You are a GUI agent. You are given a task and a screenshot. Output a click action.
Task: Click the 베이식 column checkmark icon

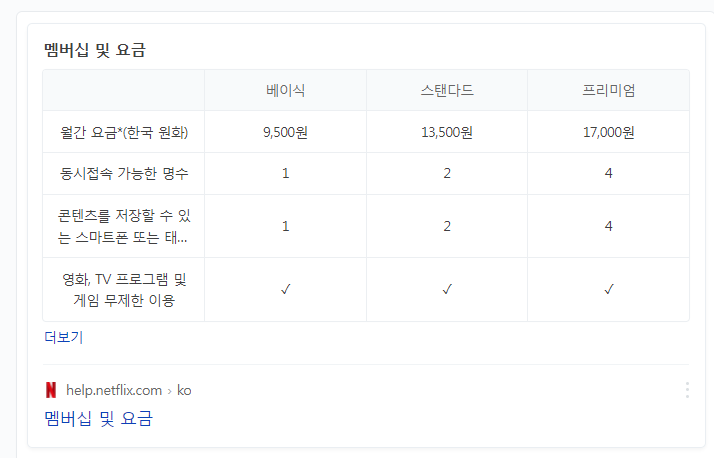click(x=286, y=289)
